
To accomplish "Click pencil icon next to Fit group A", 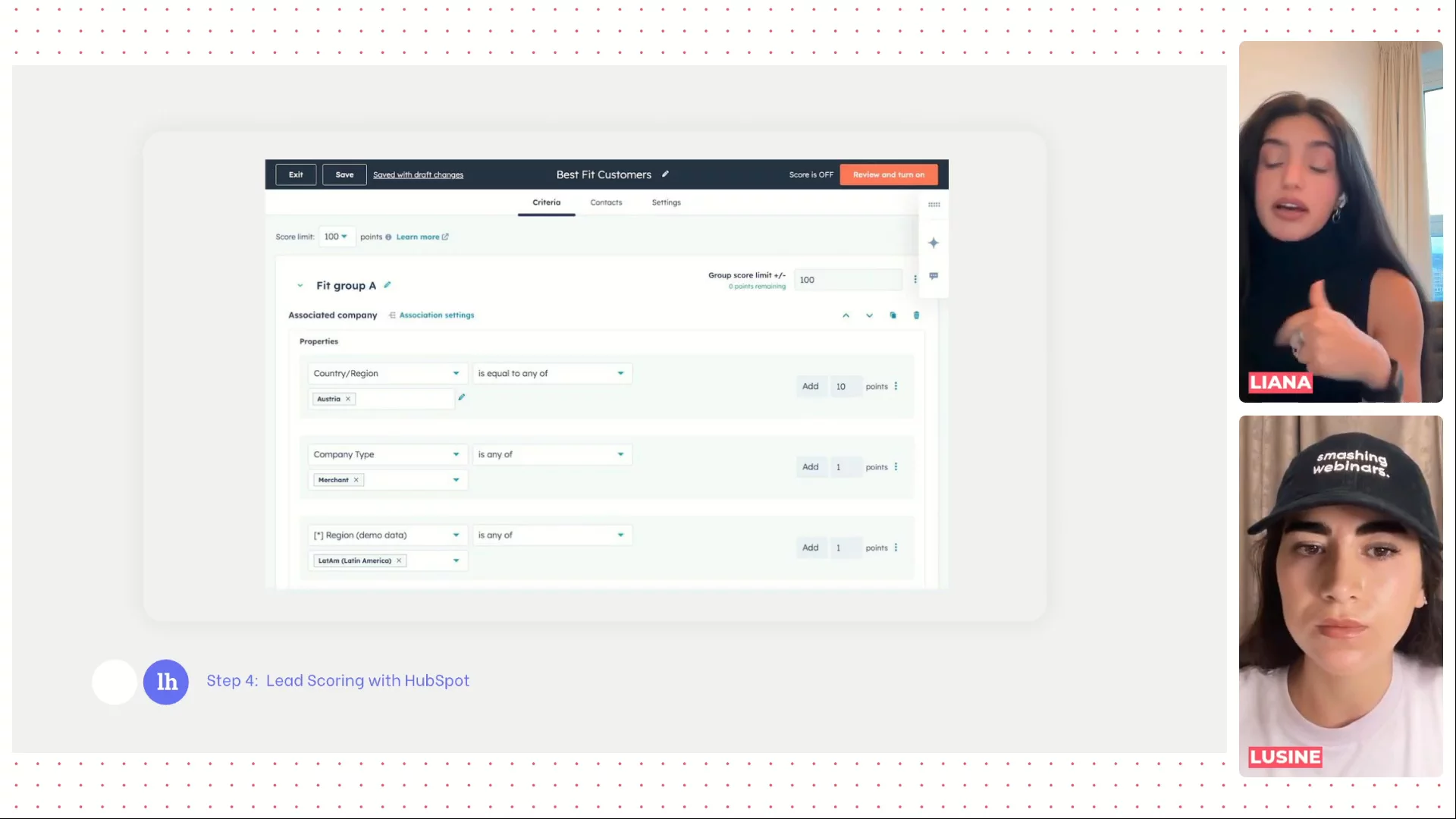I will click(388, 285).
